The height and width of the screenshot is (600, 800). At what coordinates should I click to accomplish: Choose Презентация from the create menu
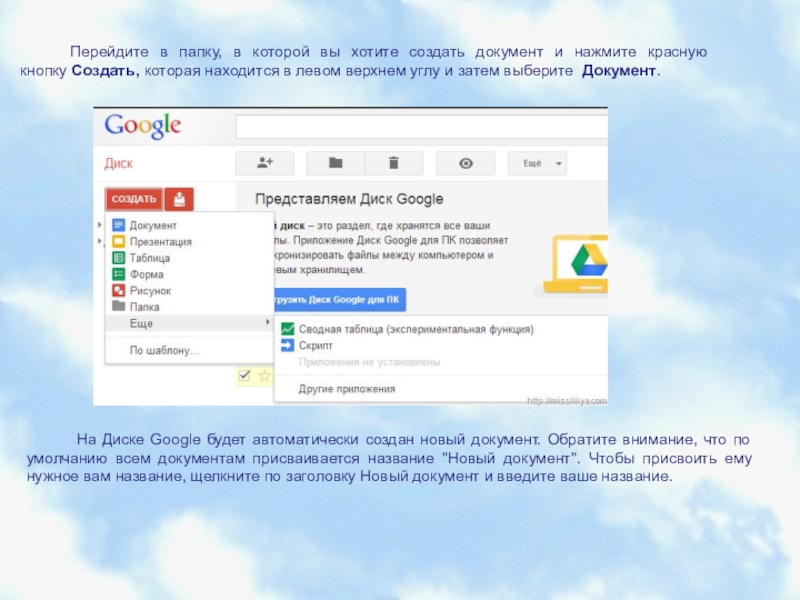coord(189,242)
